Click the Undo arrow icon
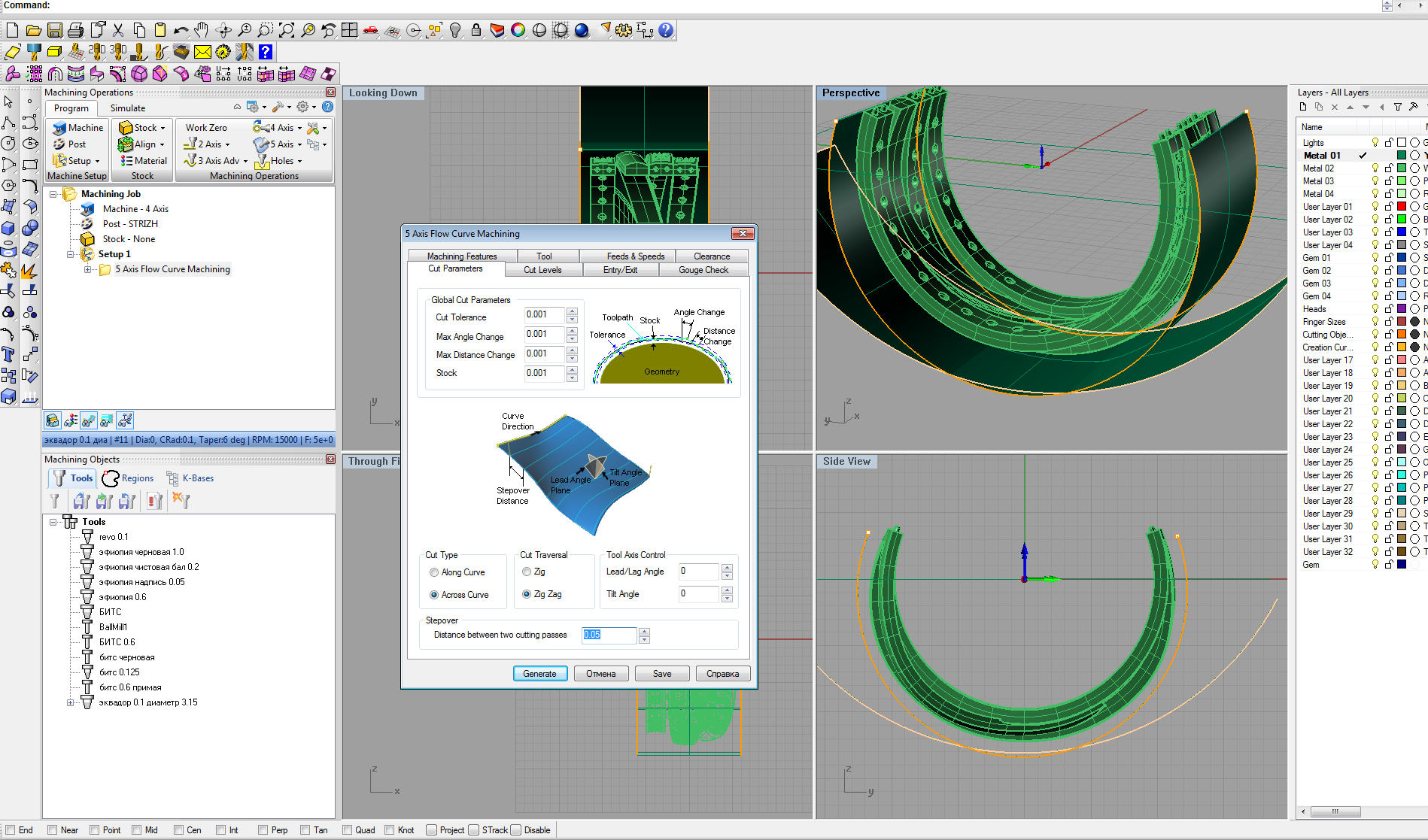The height and width of the screenshot is (840, 1428). 181,30
